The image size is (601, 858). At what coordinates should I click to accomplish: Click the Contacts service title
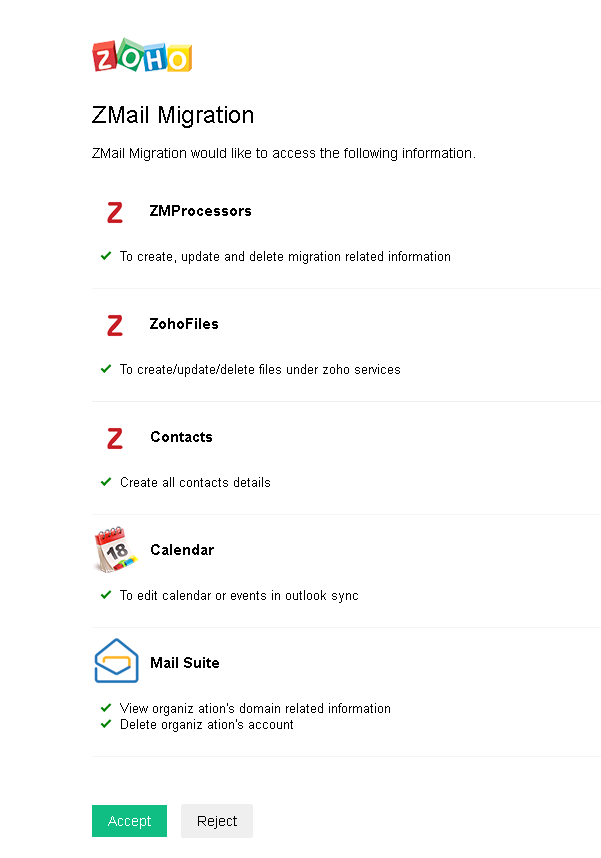click(x=181, y=437)
